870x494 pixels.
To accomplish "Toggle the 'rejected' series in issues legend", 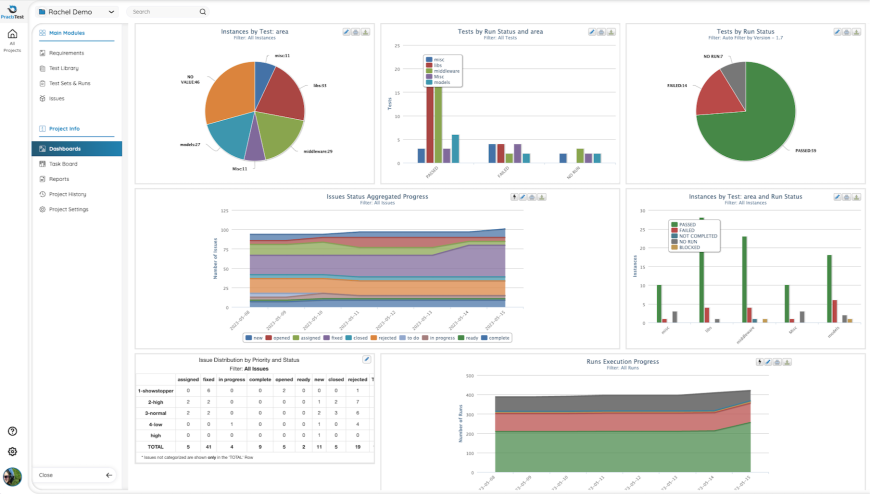I will [383, 337].
